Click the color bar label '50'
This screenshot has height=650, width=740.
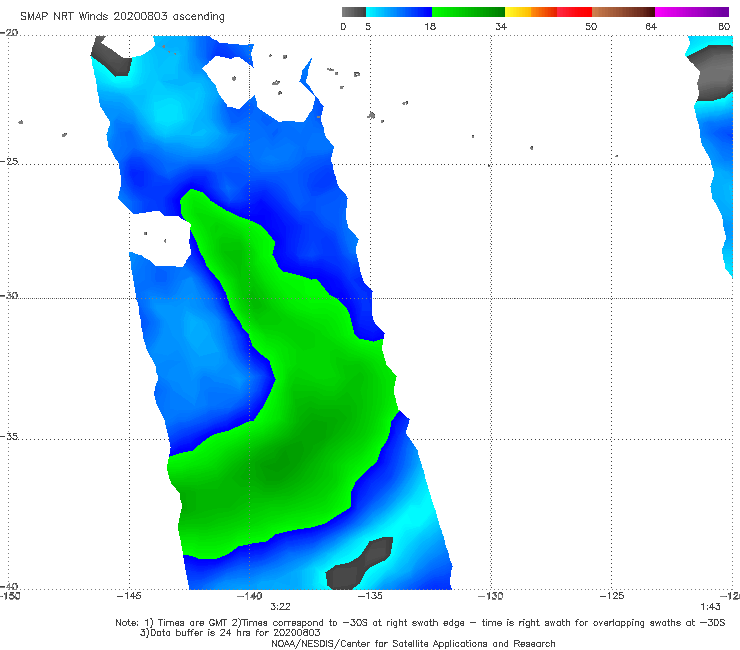click(591, 26)
